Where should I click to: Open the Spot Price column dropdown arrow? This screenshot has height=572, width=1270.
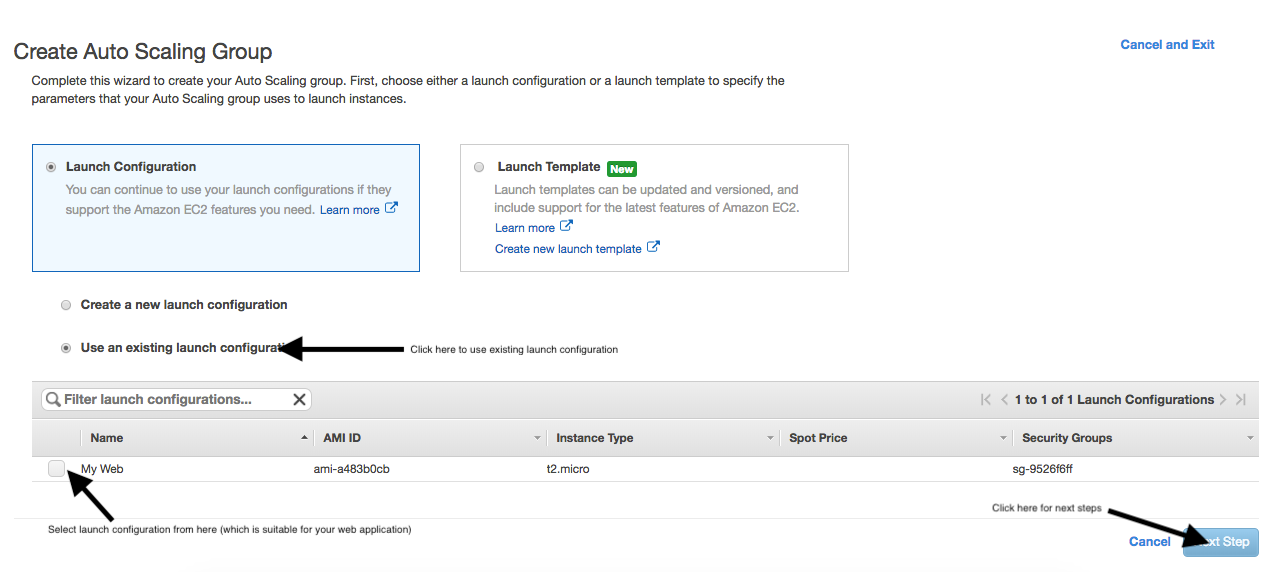click(1003, 438)
